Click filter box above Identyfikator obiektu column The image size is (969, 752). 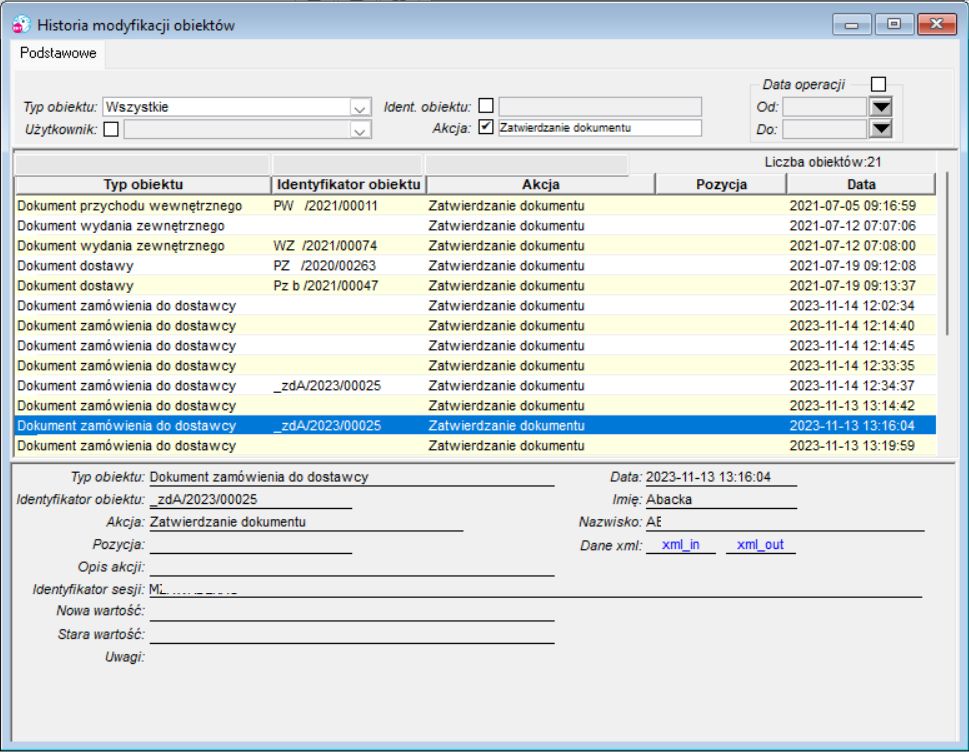click(x=347, y=164)
